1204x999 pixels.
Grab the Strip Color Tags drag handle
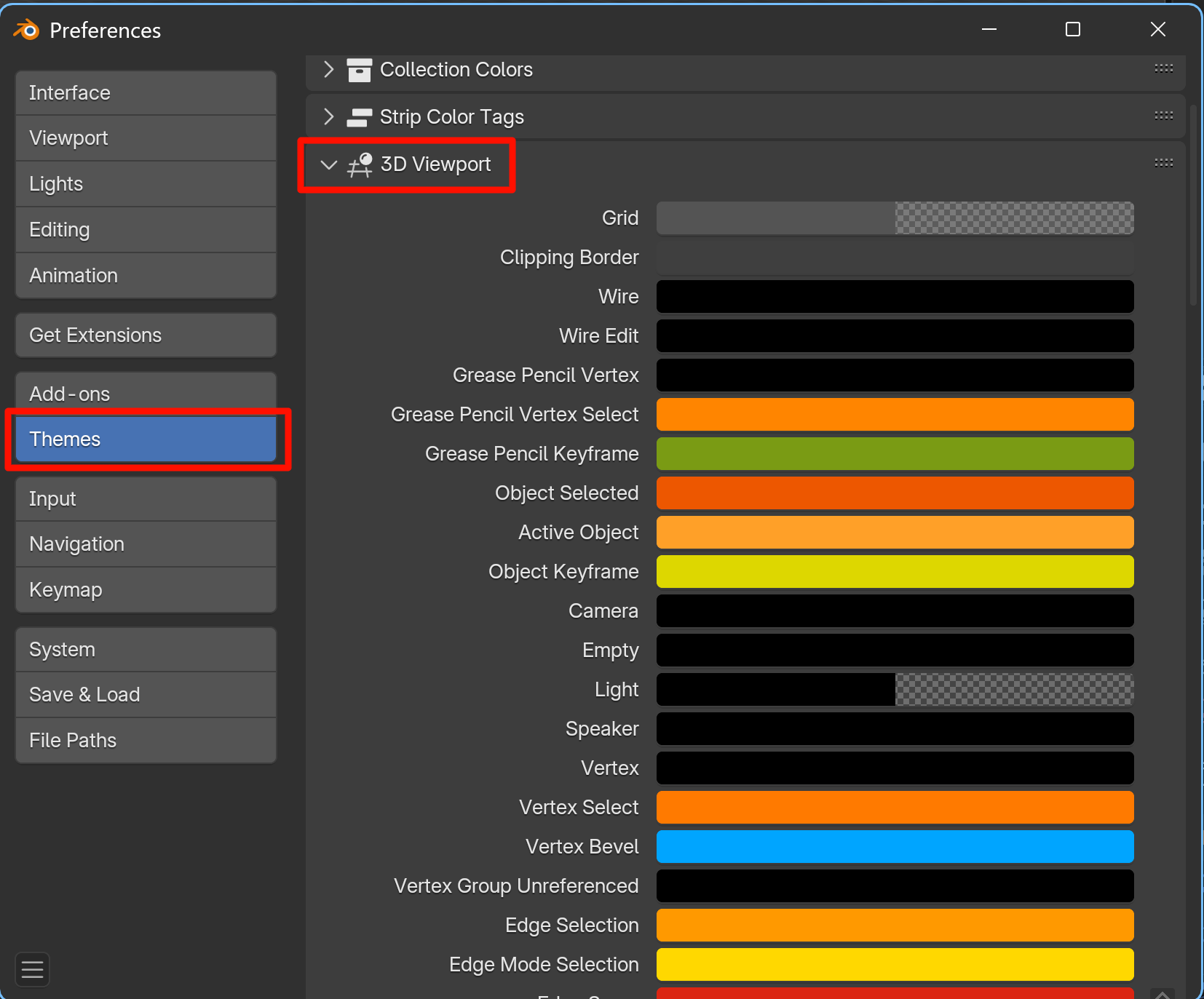pyautogui.click(x=1163, y=116)
